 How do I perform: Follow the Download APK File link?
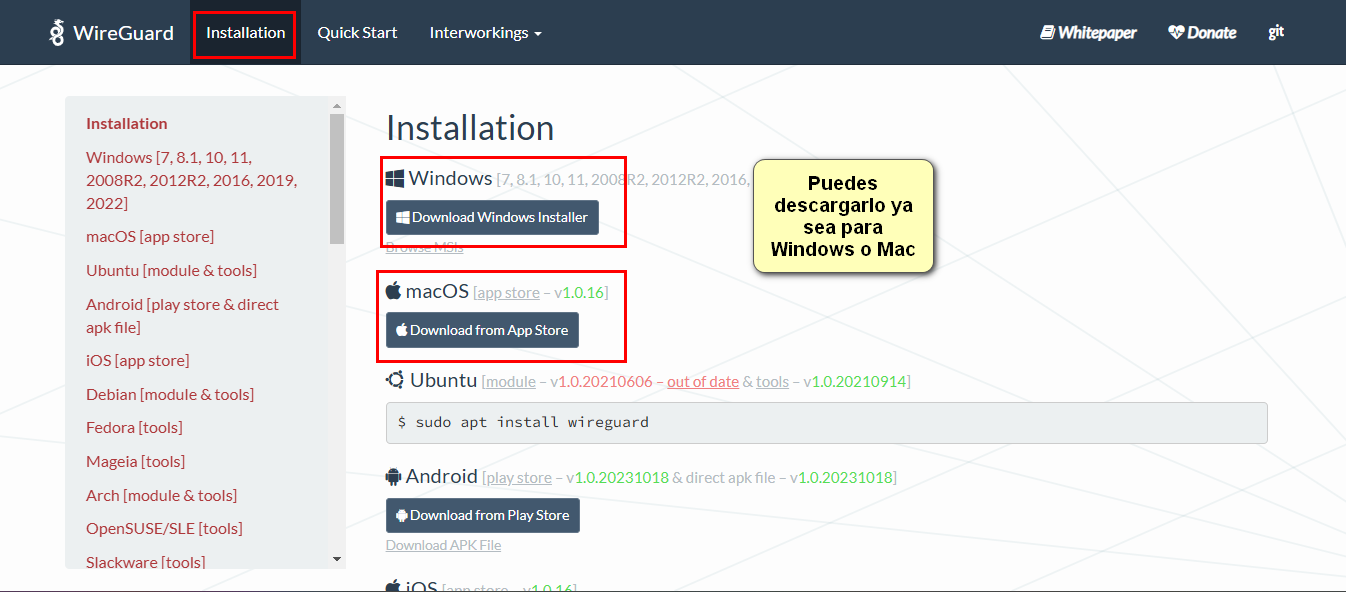coord(443,544)
